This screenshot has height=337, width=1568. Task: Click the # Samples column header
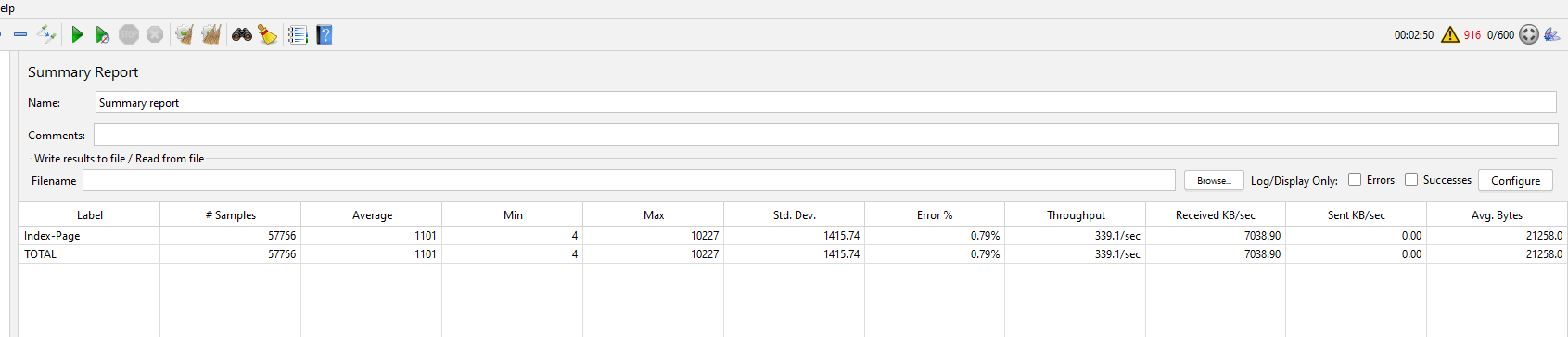coord(231,214)
